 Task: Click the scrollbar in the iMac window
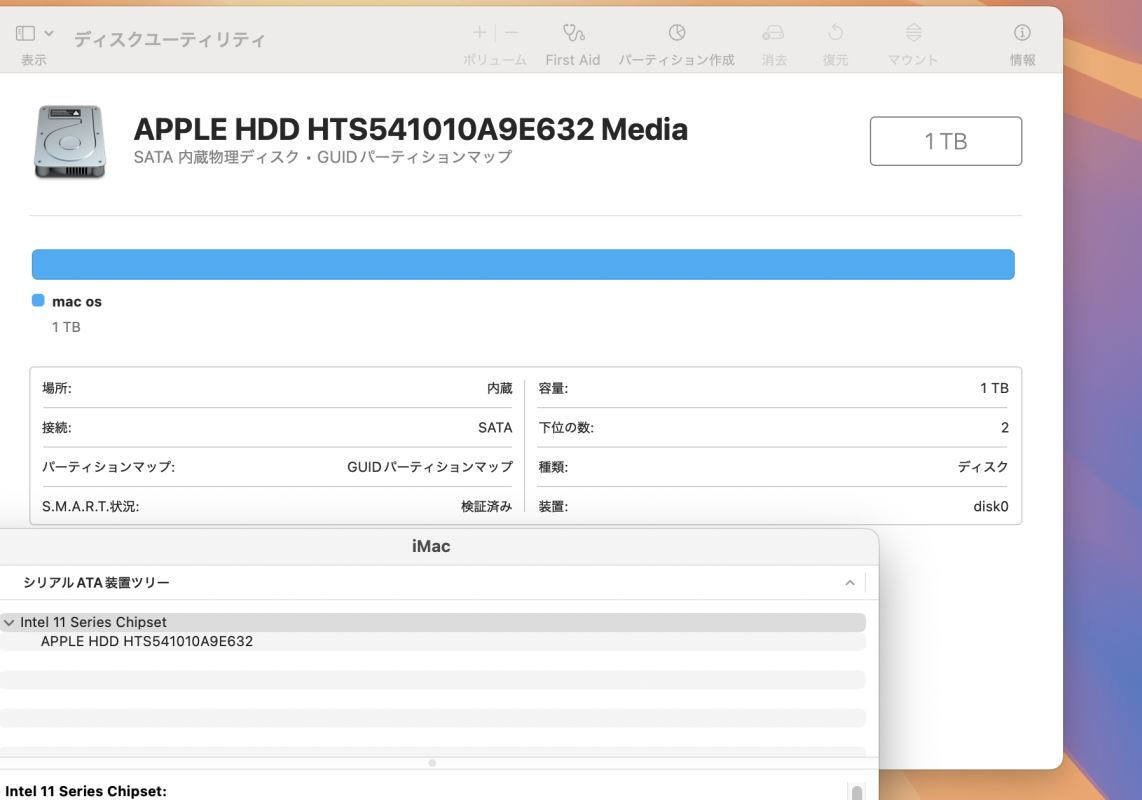(857, 791)
